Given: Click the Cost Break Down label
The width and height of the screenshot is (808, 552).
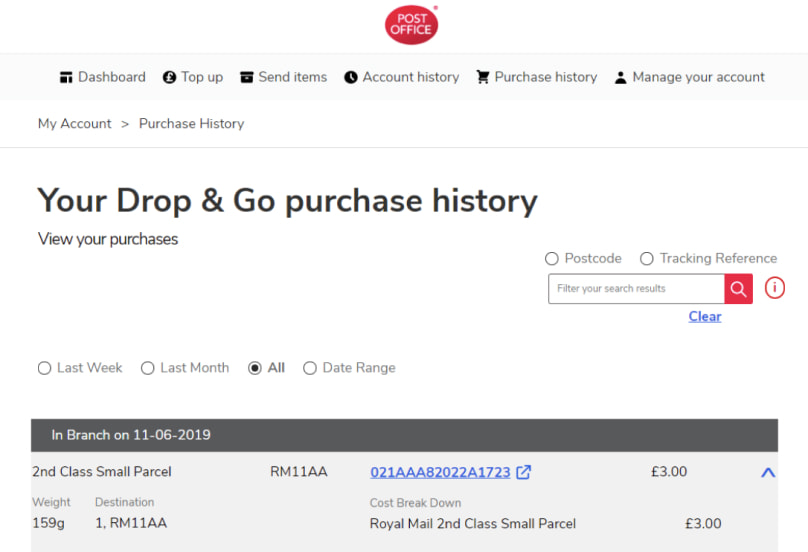Looking at the screenshot, I should [415, 503].
